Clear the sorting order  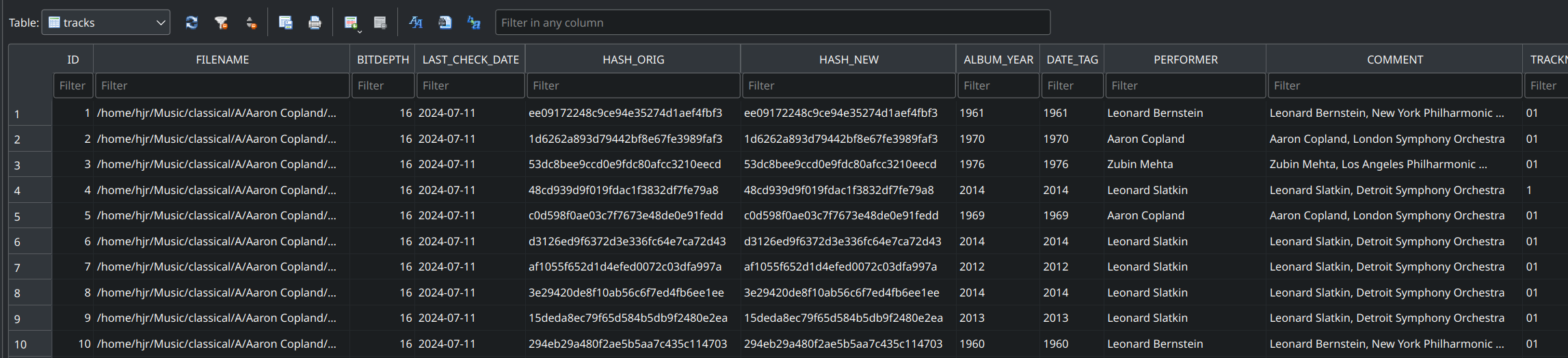[251, 23]
